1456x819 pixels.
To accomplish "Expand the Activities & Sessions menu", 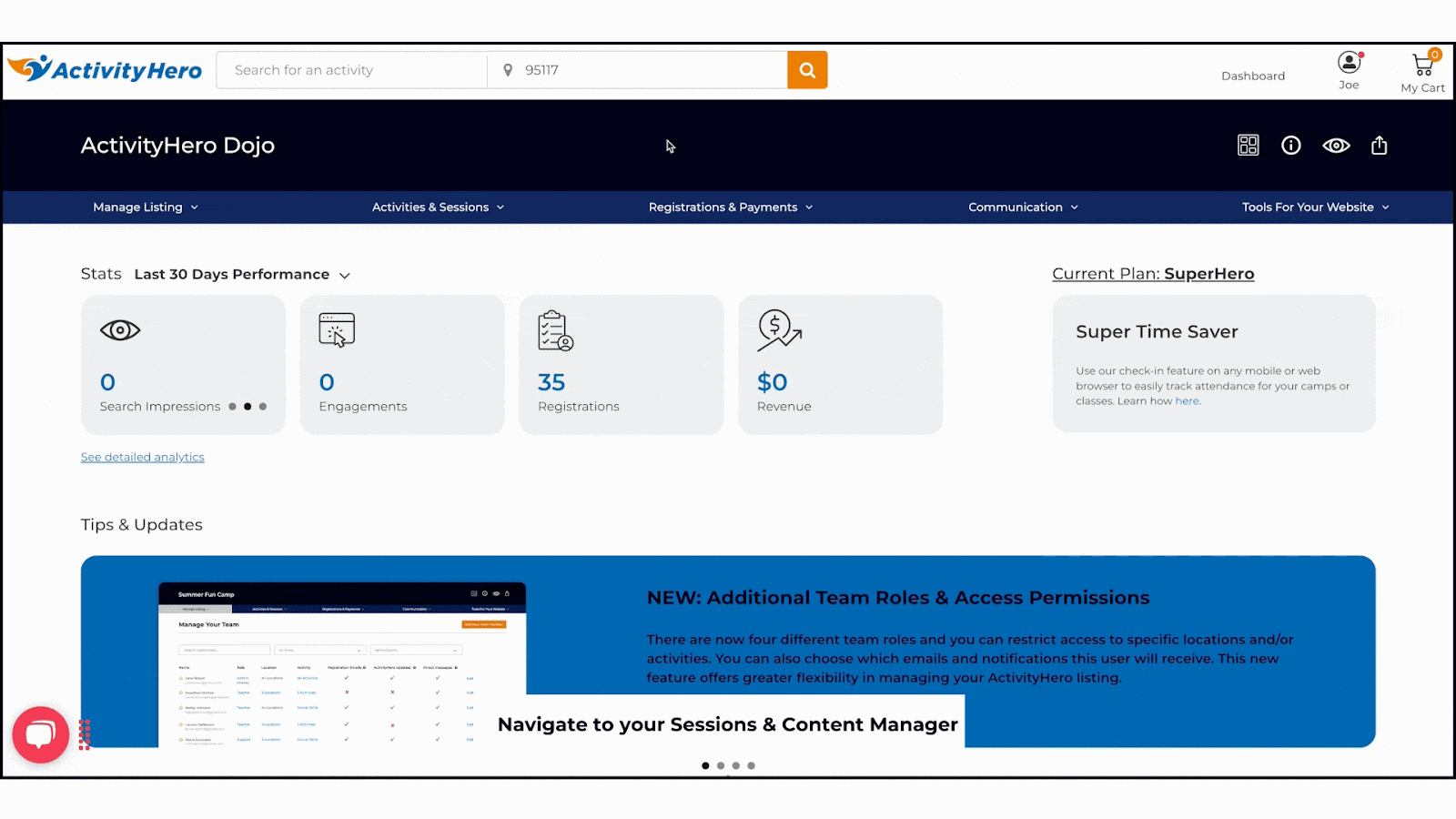I will pyautogui.click(x=438, y=207).
